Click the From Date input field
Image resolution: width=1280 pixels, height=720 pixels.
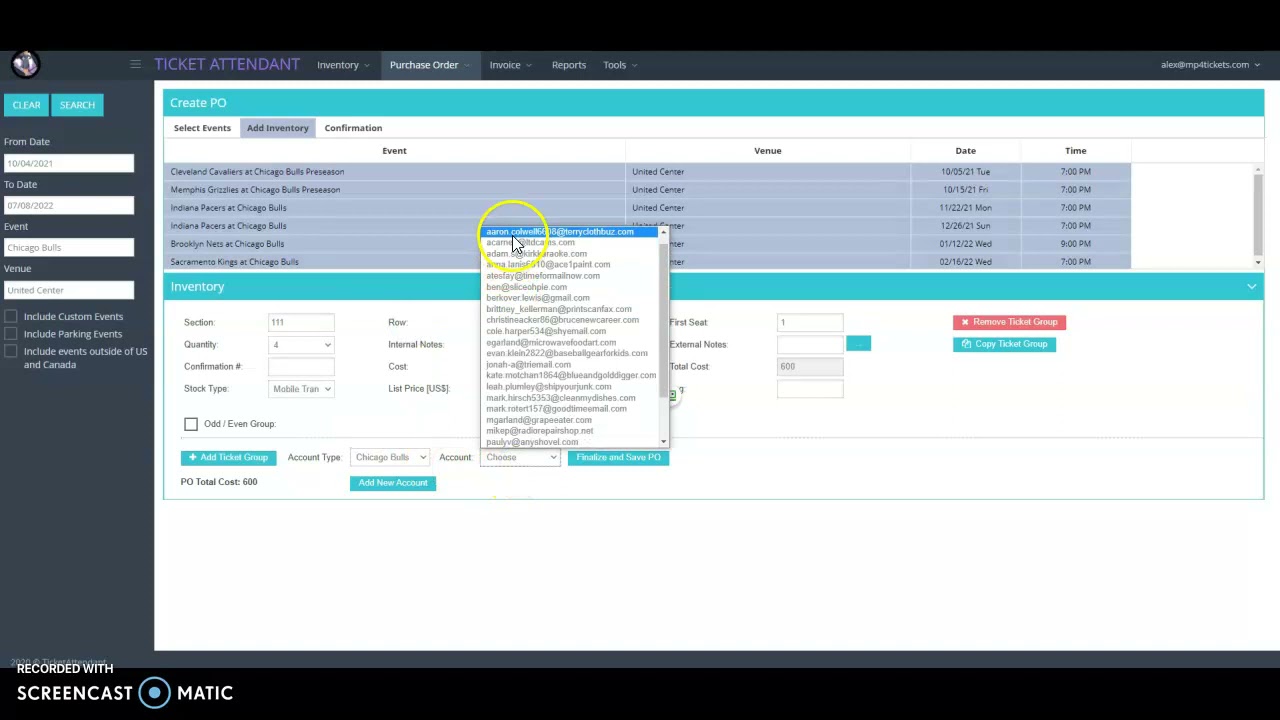click(x=68, y=163)
